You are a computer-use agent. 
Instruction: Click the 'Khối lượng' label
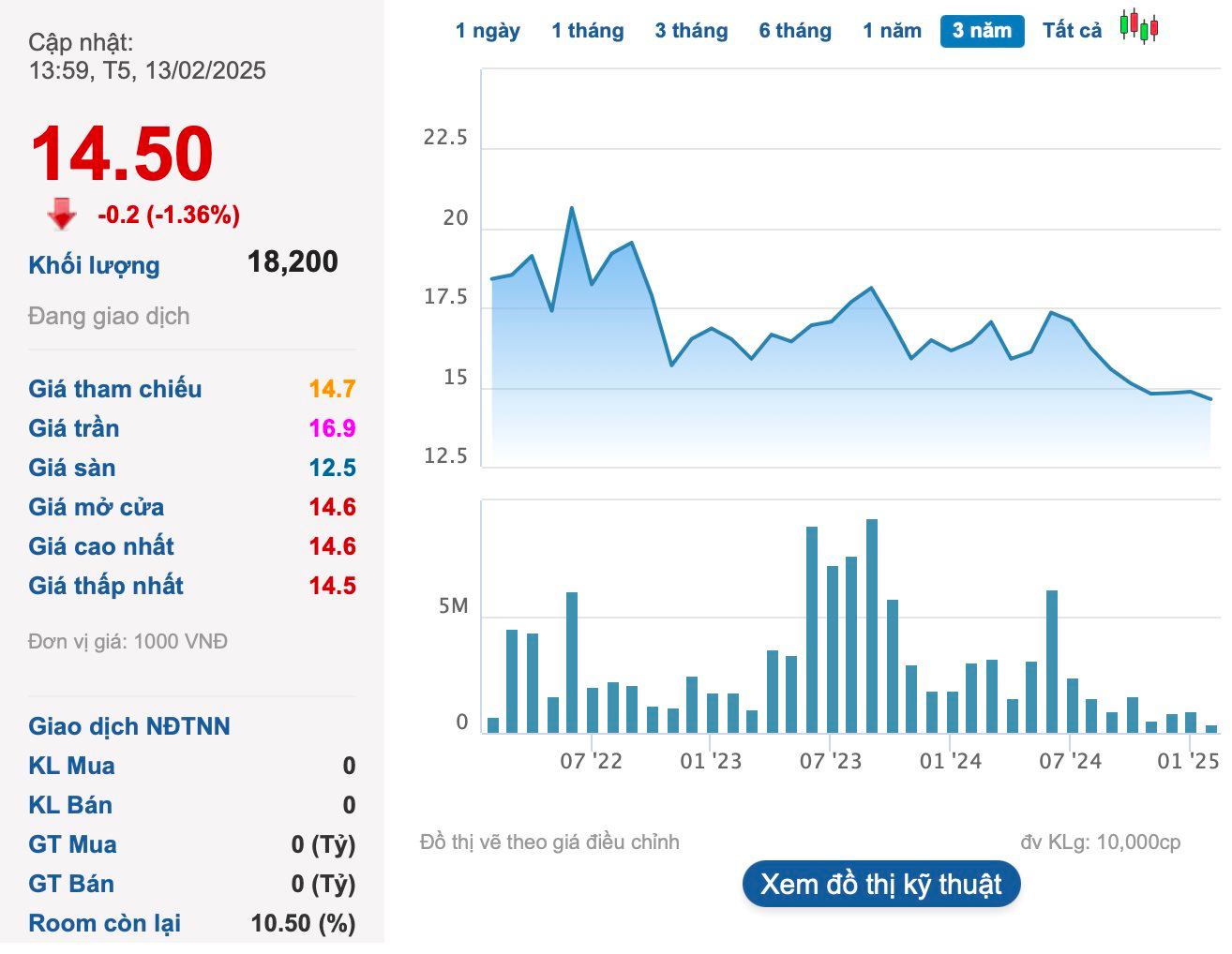[94, 265]
